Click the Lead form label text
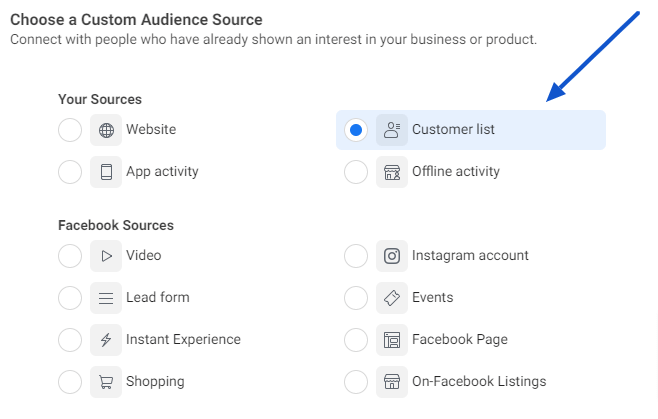The image size is (658, 419). click(157, 298)
